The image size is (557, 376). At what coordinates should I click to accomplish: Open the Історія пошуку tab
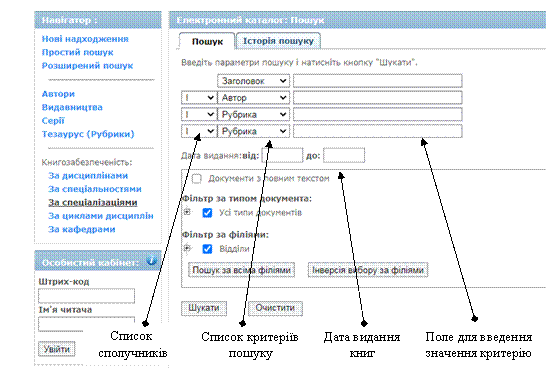point(278,41)
